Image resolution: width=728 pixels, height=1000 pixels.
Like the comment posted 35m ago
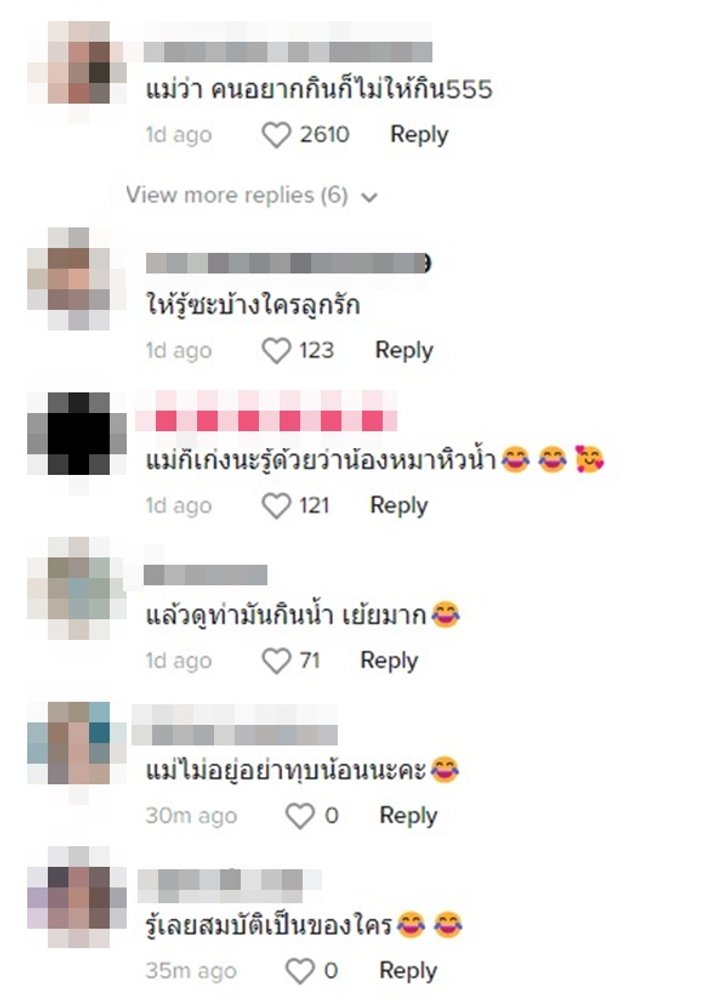tap(300, 971)
